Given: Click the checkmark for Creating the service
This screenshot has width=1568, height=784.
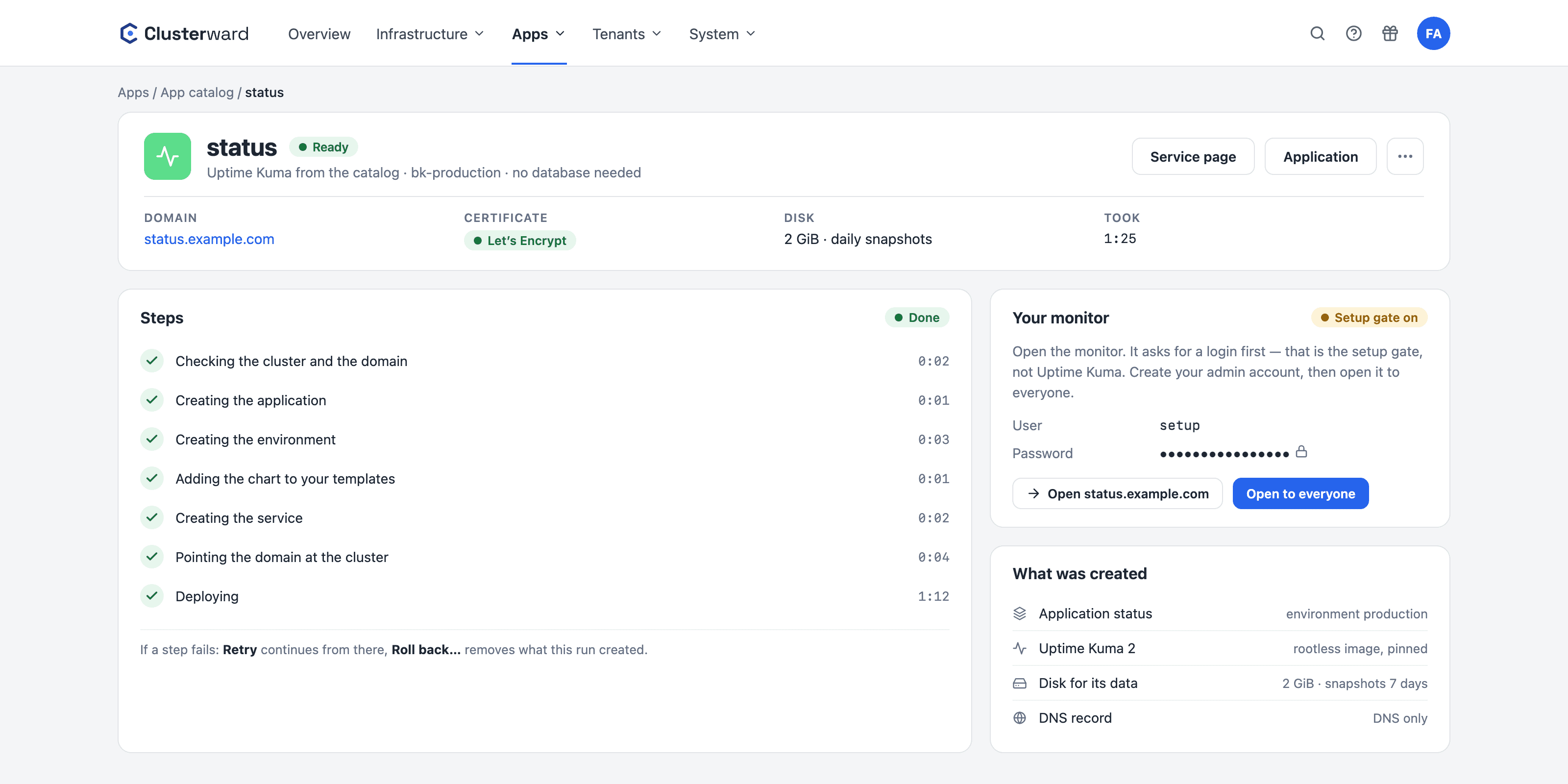Looking at the screenshot, I should 152,518.
